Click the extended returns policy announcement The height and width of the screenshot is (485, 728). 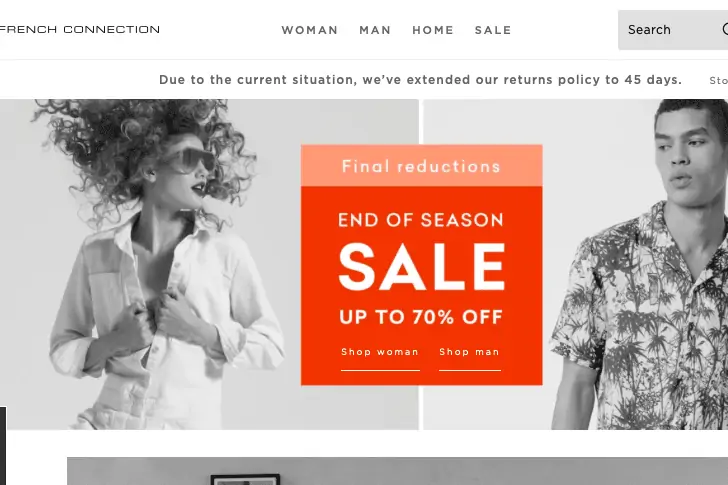click(420, 80)
